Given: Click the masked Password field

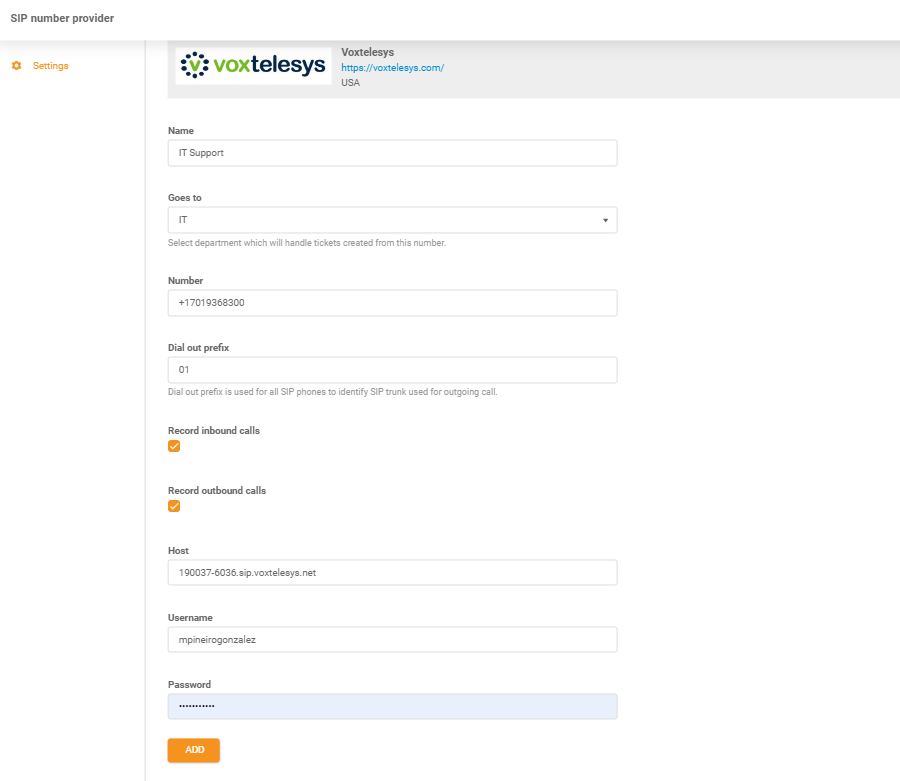Looking at the screenshot, I should [x=392, y=706].
